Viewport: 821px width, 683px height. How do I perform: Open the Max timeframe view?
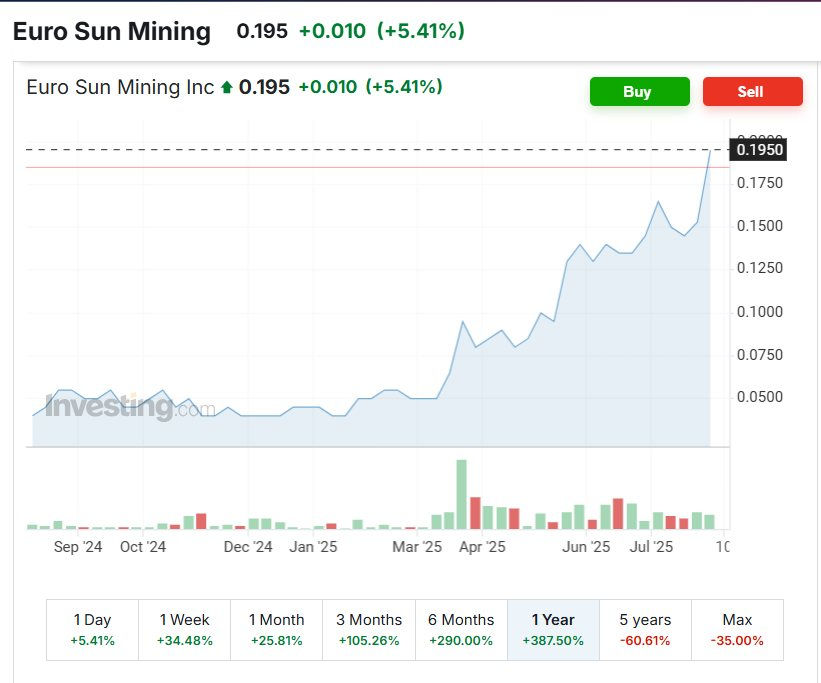pos(737,629)
